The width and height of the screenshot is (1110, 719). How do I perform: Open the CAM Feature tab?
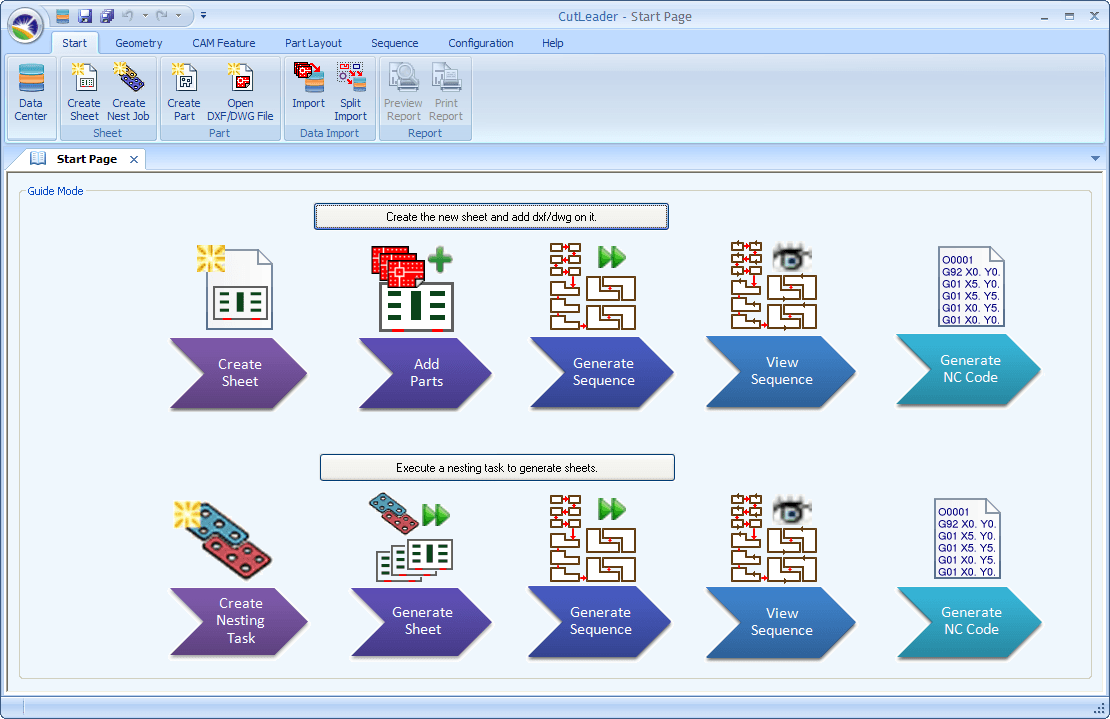point(223,43)
